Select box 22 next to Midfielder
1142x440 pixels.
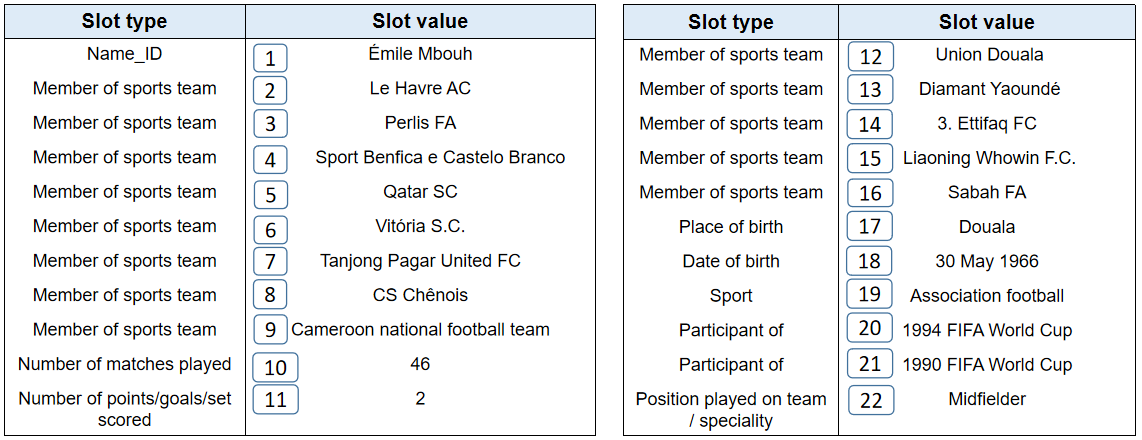tap(871, 400)
